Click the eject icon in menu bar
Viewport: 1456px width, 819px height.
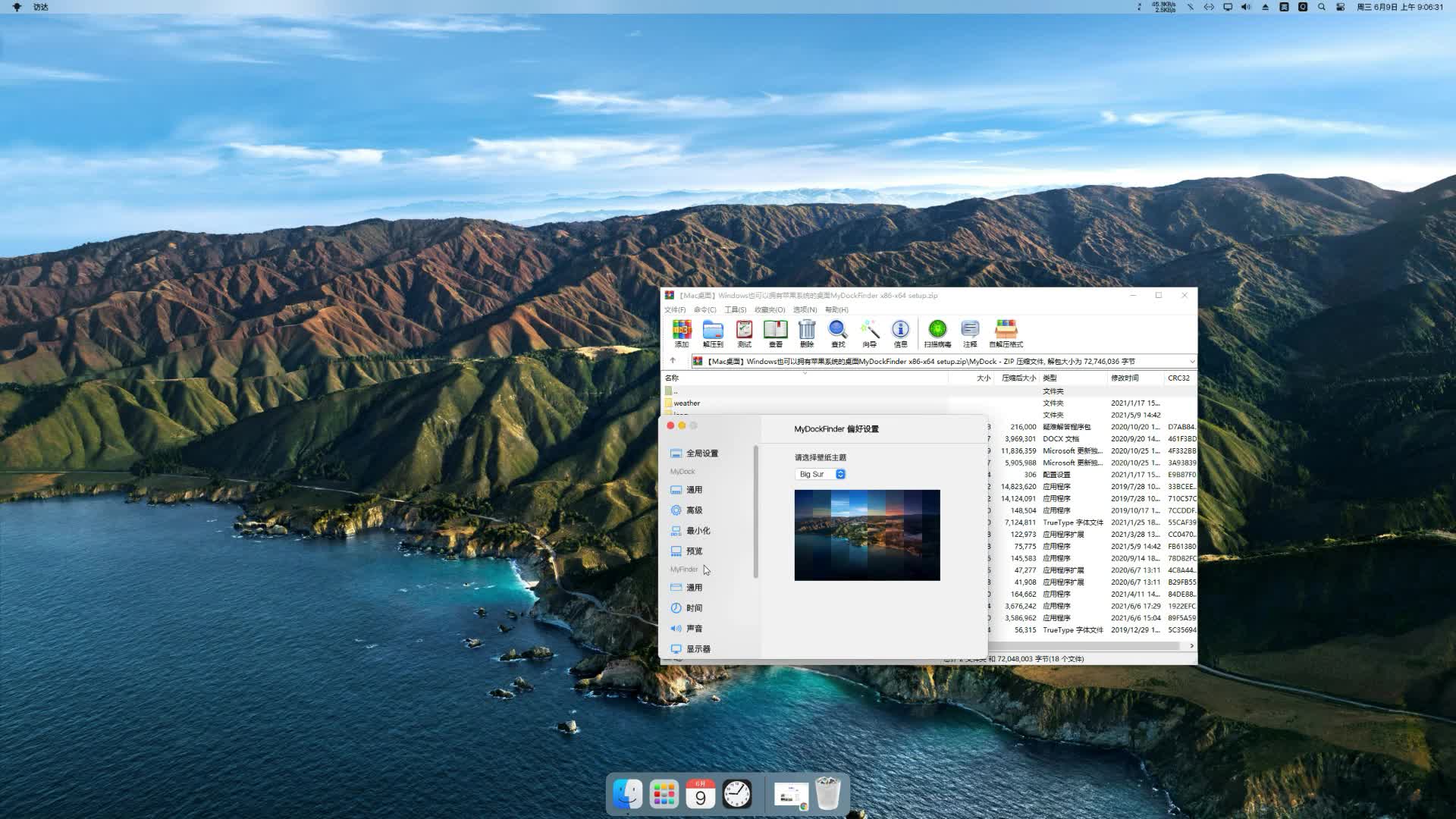pyautogui.click(x=1265, y=7)
